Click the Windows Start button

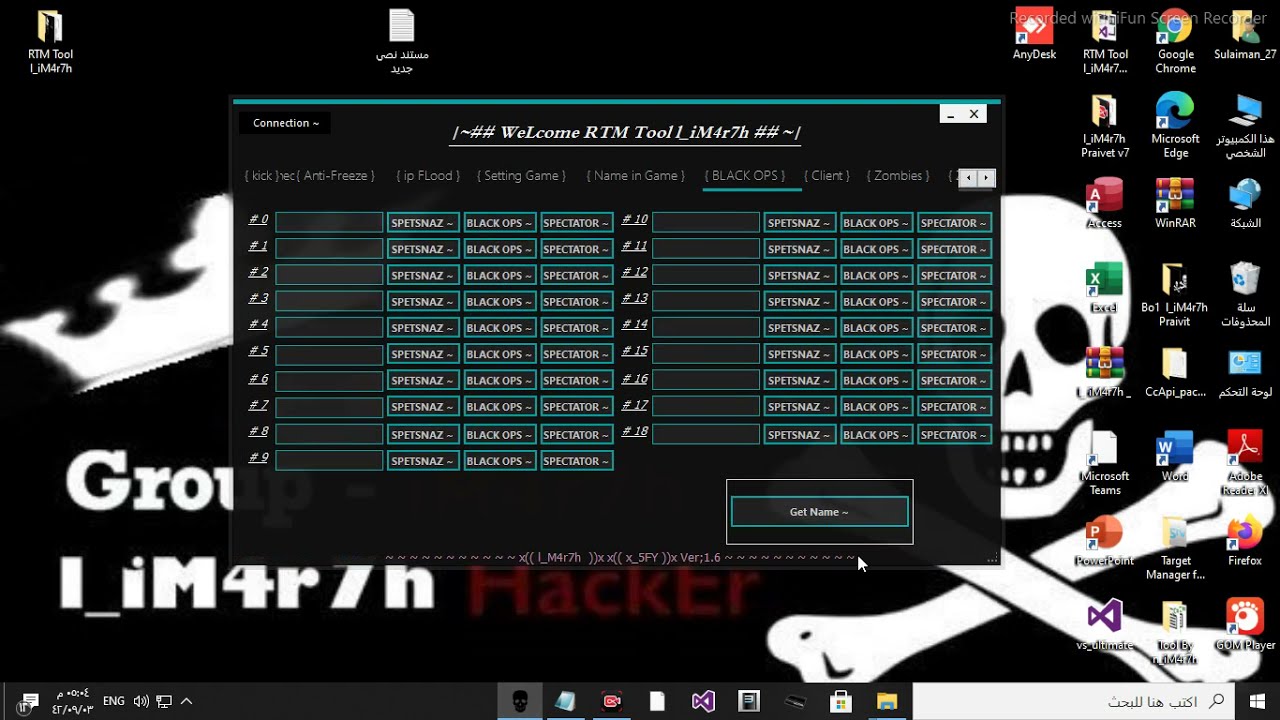1257,701
